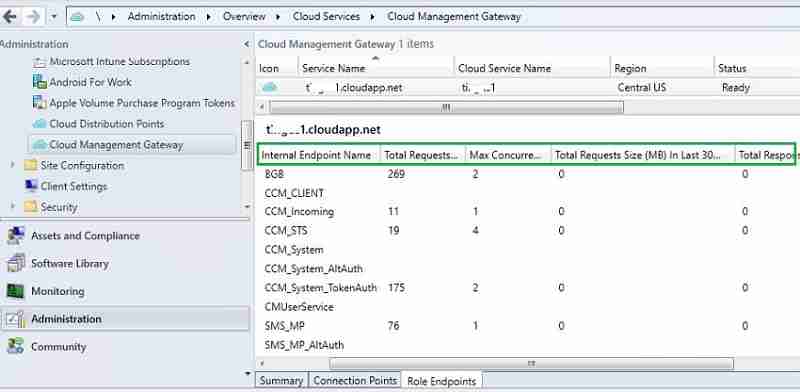The height and width of the screenshot is (392, 800).
Task: Select the BGB endpoint row
Action: point(528,174)
